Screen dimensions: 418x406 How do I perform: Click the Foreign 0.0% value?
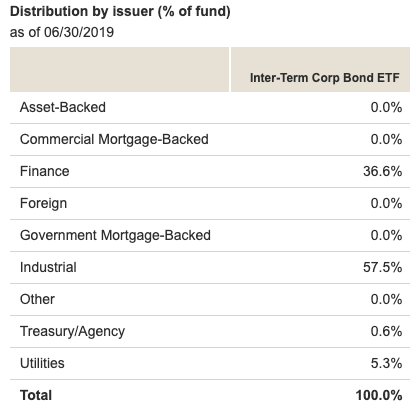[x=386, y=203]
